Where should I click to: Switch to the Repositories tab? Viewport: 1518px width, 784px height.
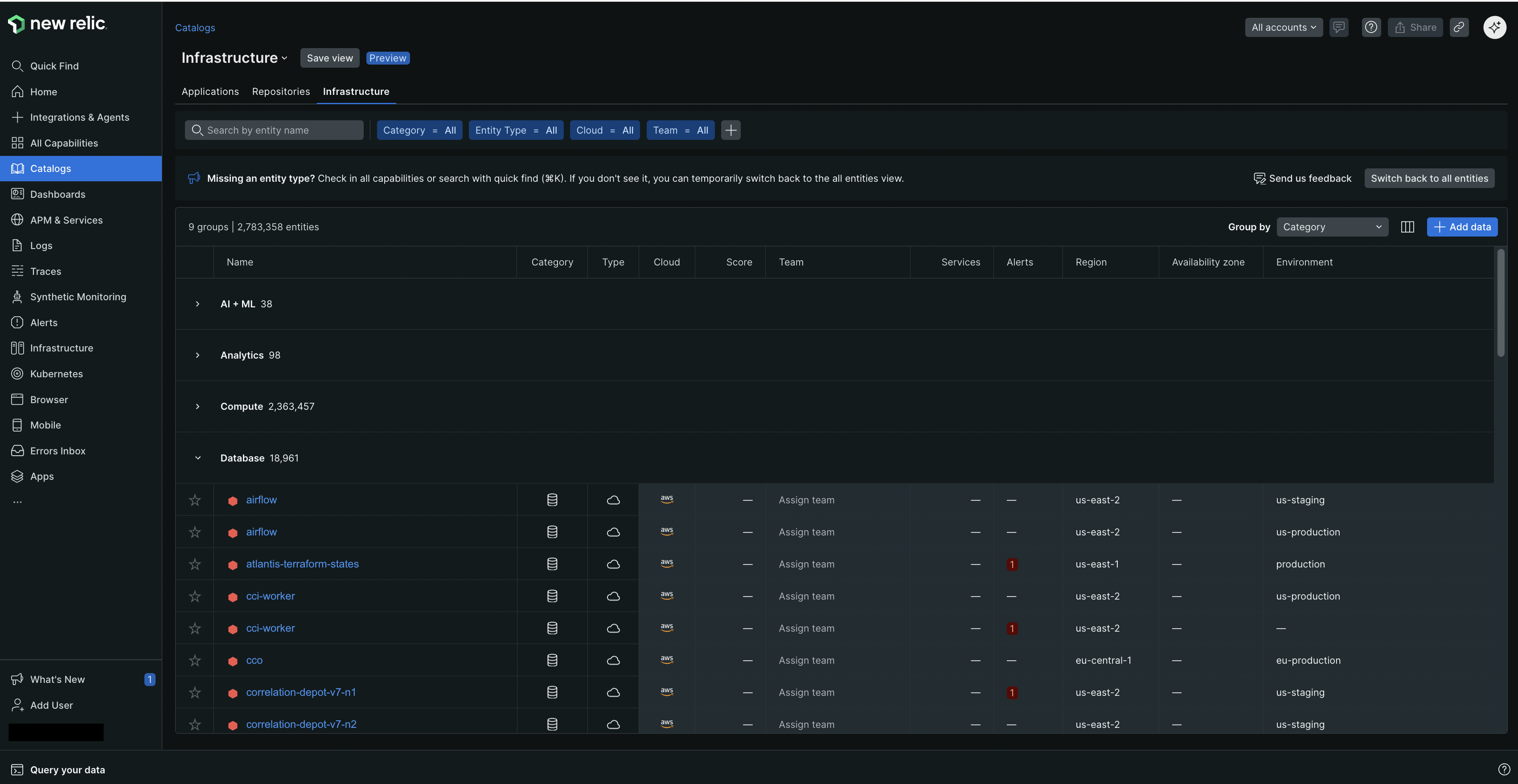(x=280, y=91)
